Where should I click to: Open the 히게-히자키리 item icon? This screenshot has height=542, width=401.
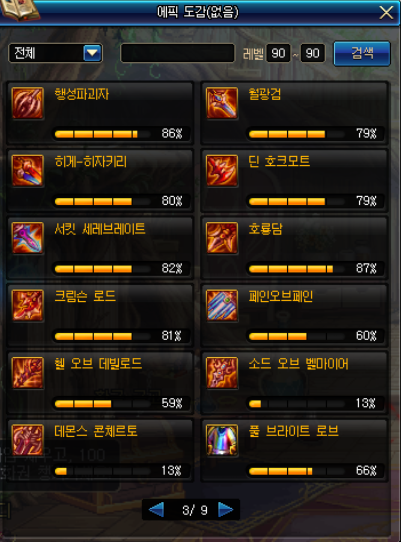click(28, 170)
